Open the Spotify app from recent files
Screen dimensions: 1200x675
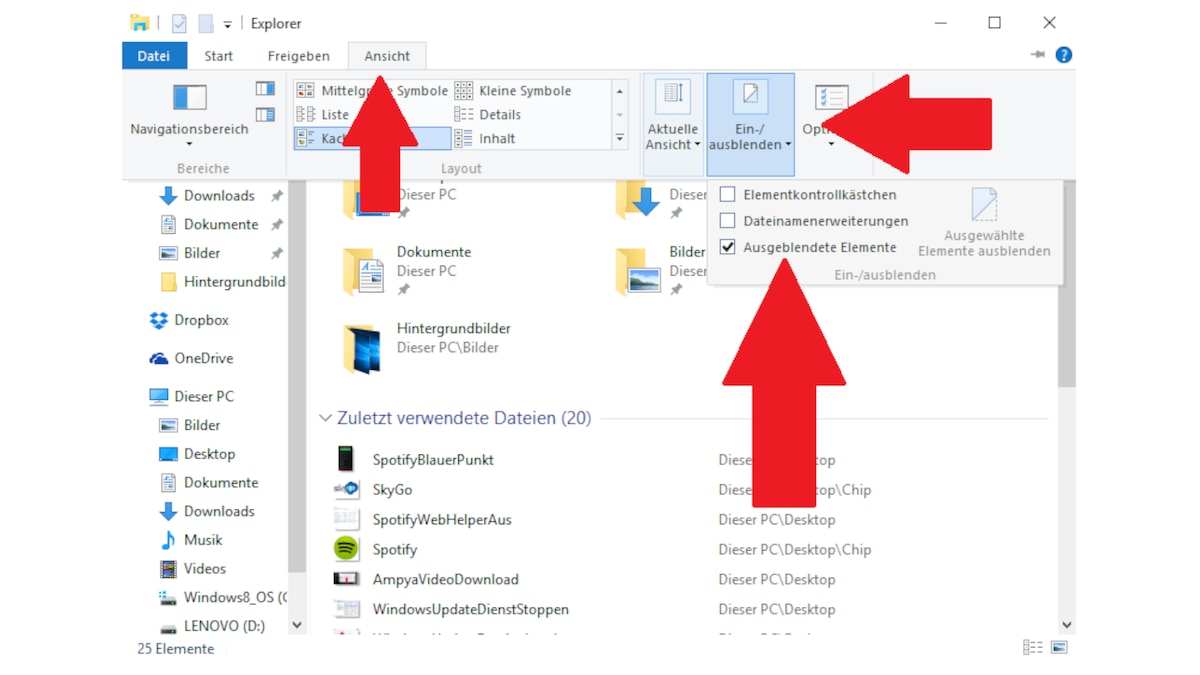(x=394, y=549)
